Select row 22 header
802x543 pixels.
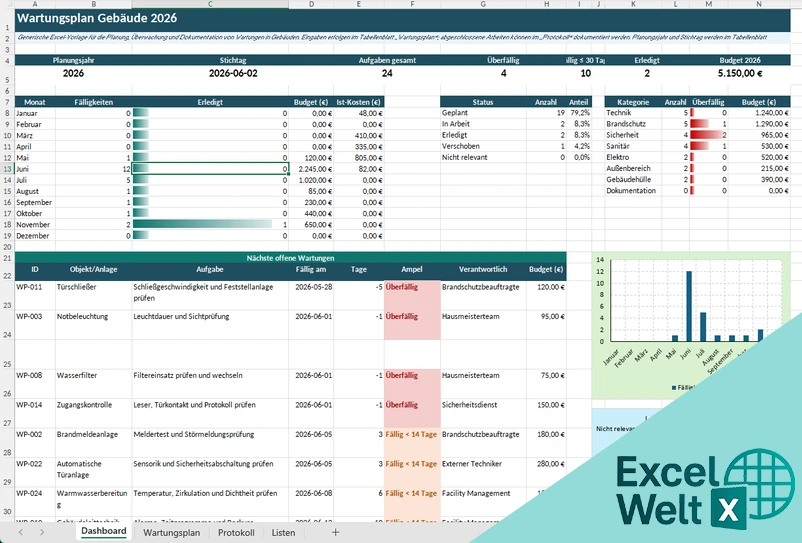coord(7,270)
